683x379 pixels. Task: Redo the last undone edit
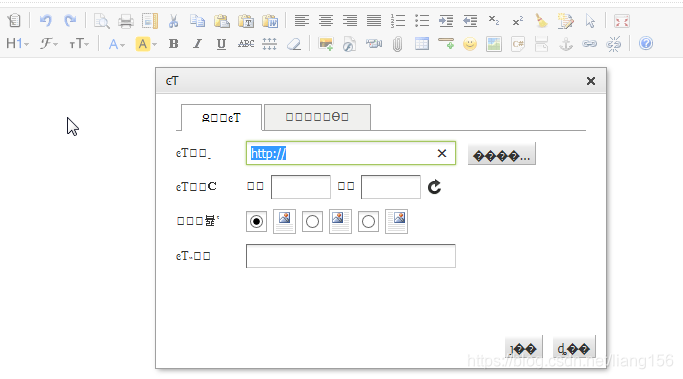click(70, 20)
